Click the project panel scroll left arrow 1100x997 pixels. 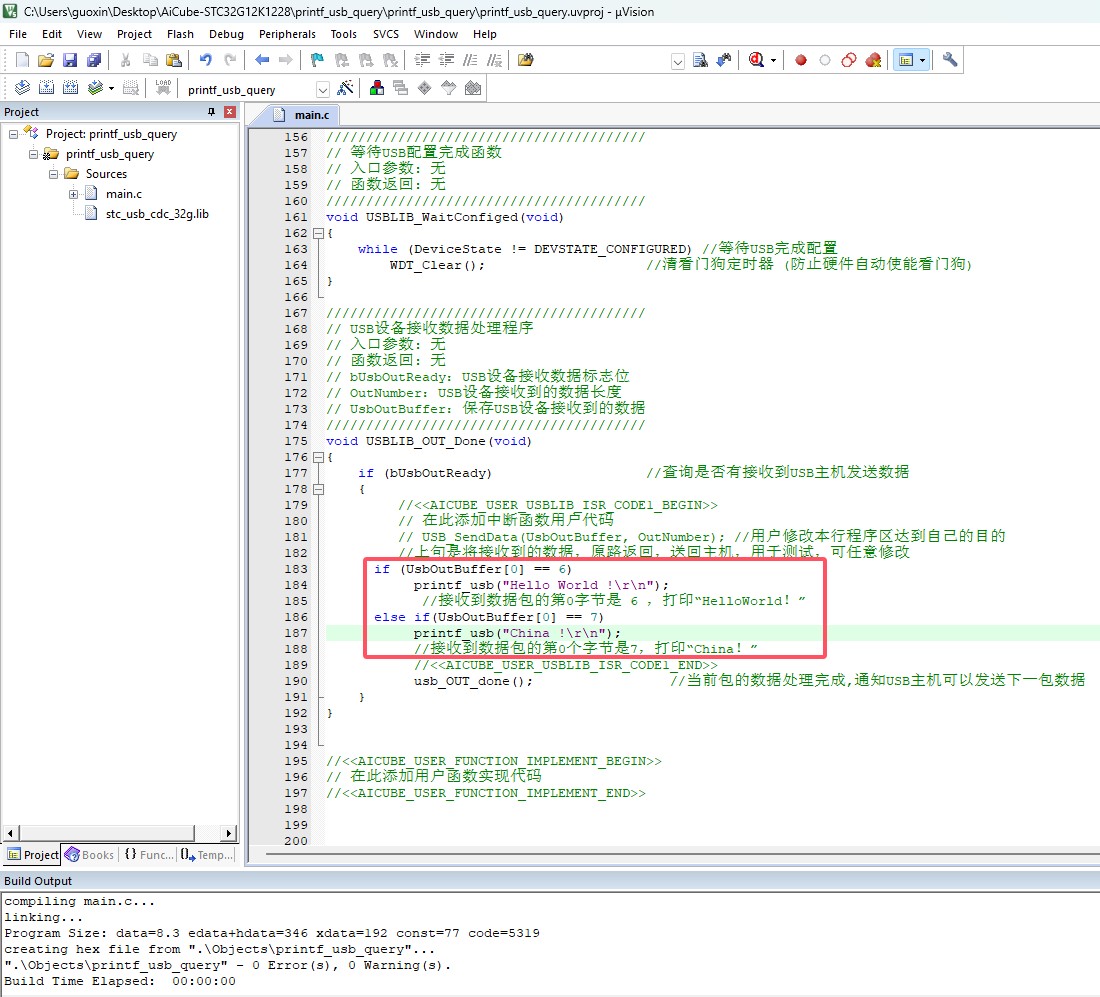[11, 834]
